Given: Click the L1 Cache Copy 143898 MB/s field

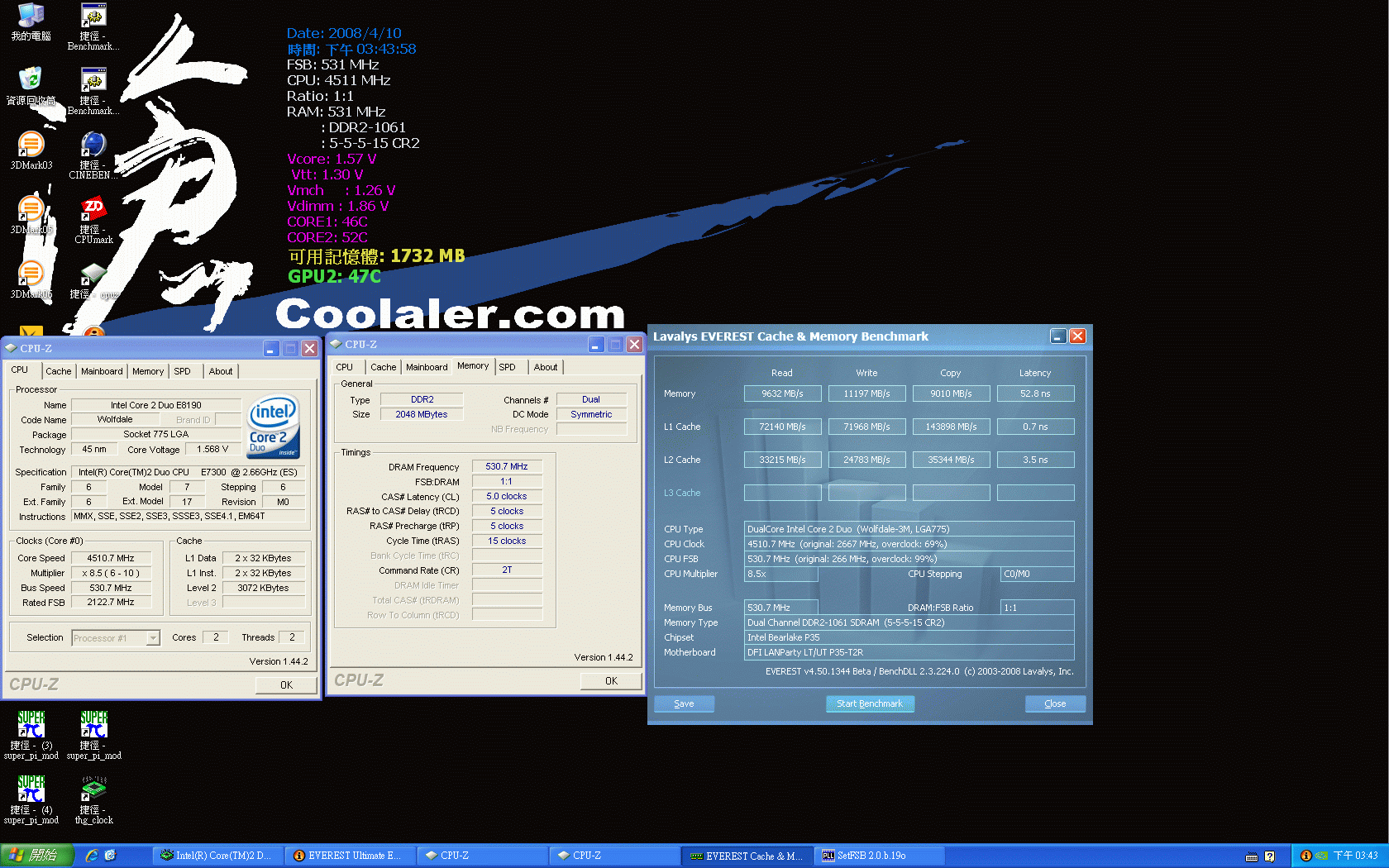Looking at the screenshot, I should [951, 427].
